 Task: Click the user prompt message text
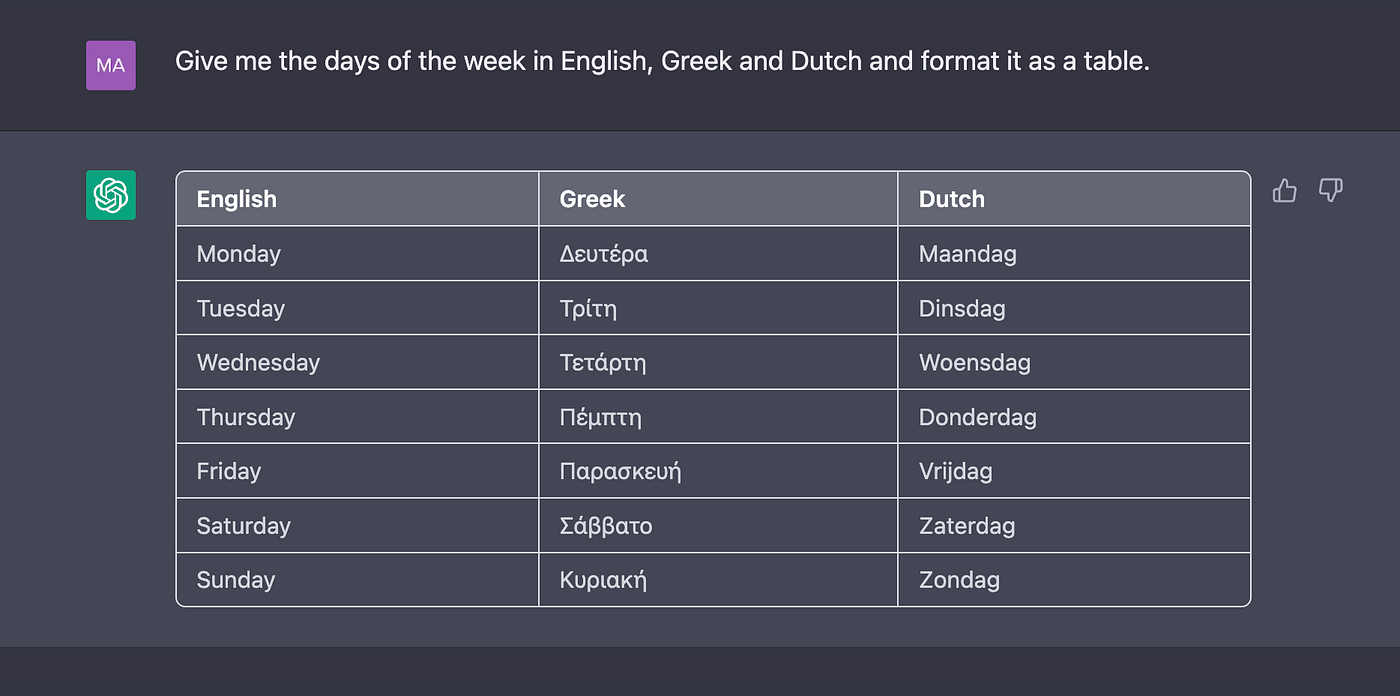(662, 61)
